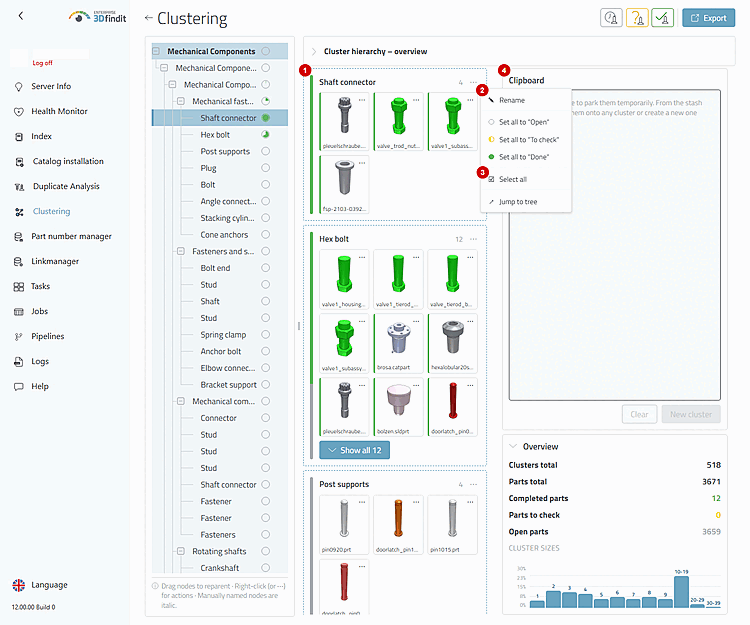Click the 10-19 bar in cluster sizes chart

(x=682, y=592)
